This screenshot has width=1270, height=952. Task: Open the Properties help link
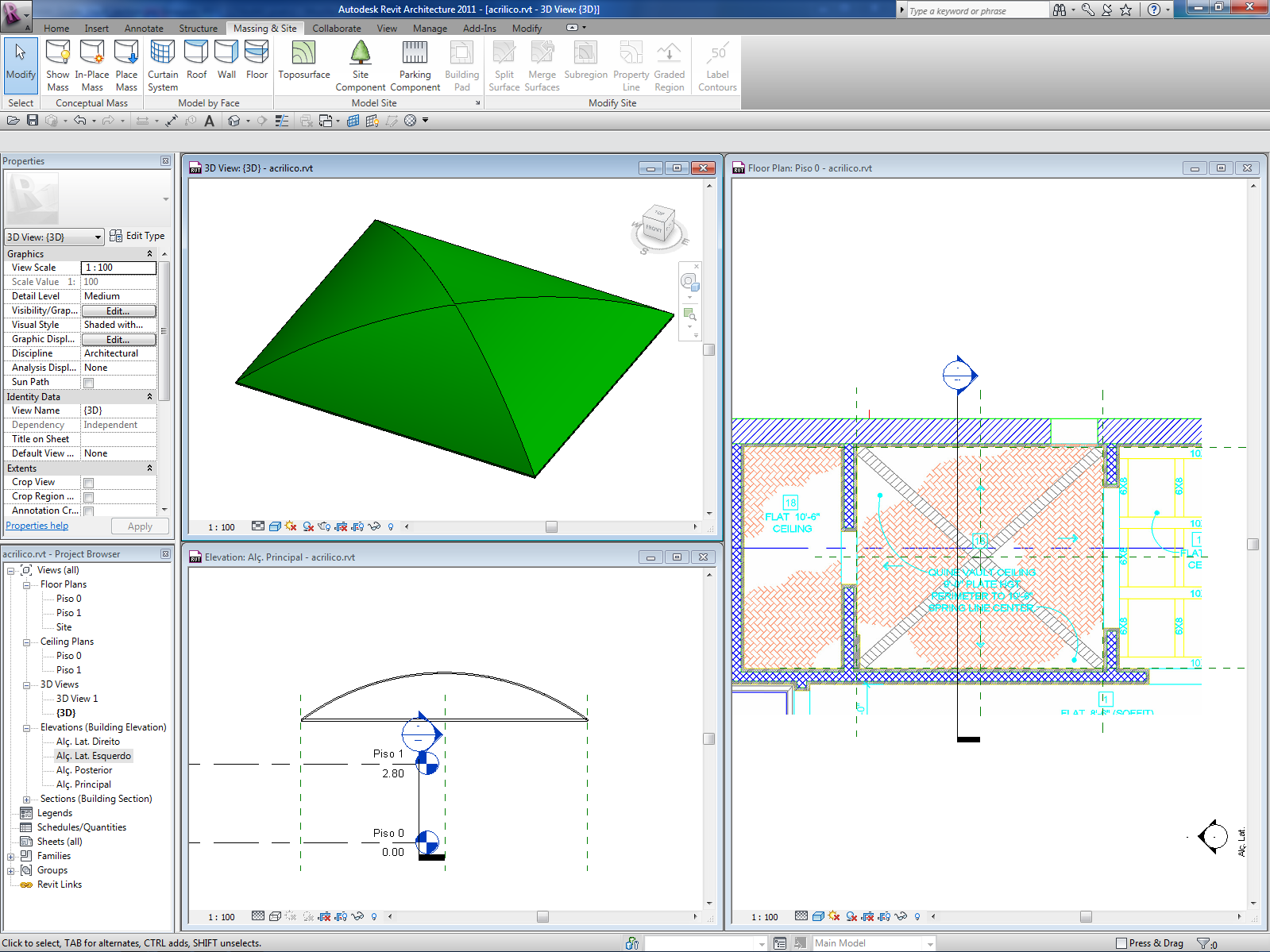(x=37, y=526)
